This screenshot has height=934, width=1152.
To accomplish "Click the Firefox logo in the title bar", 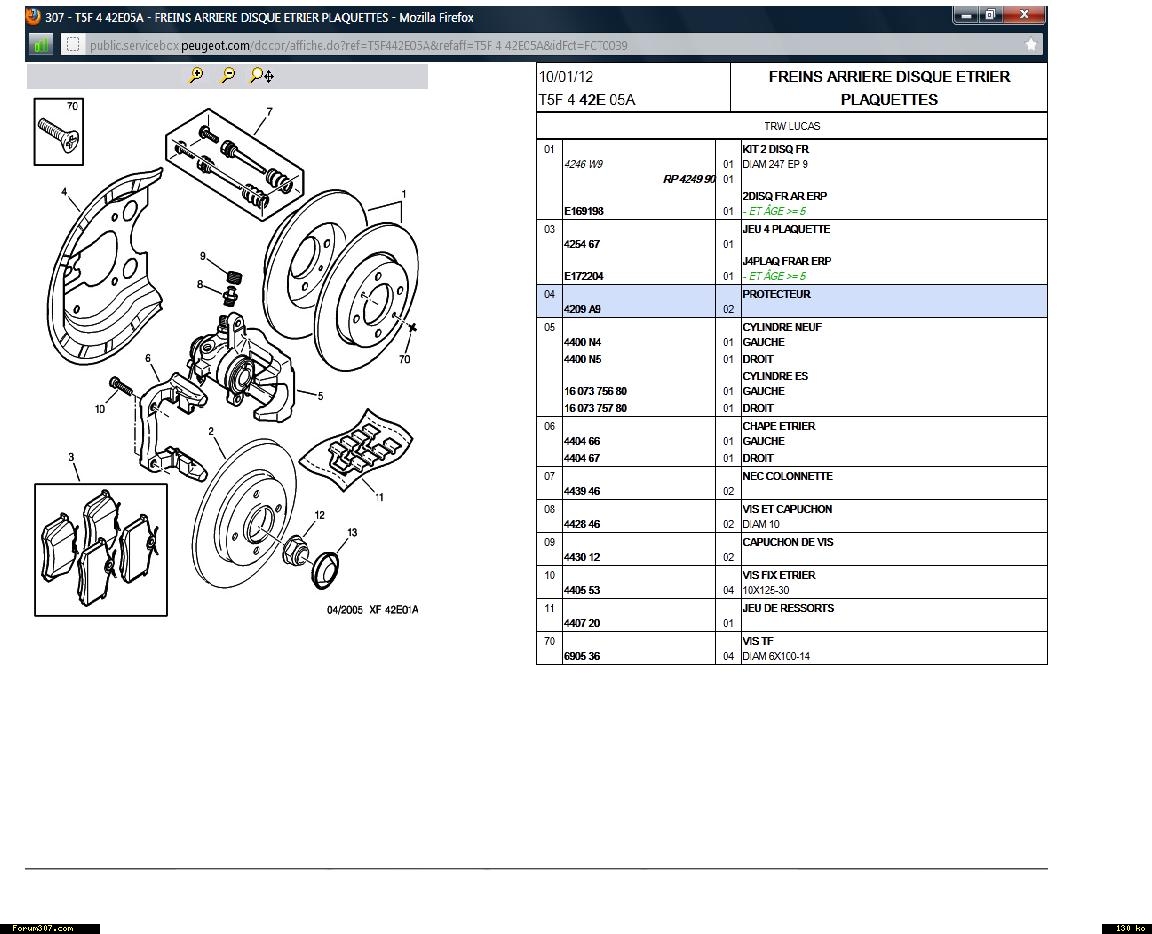I will pos(33,17).
